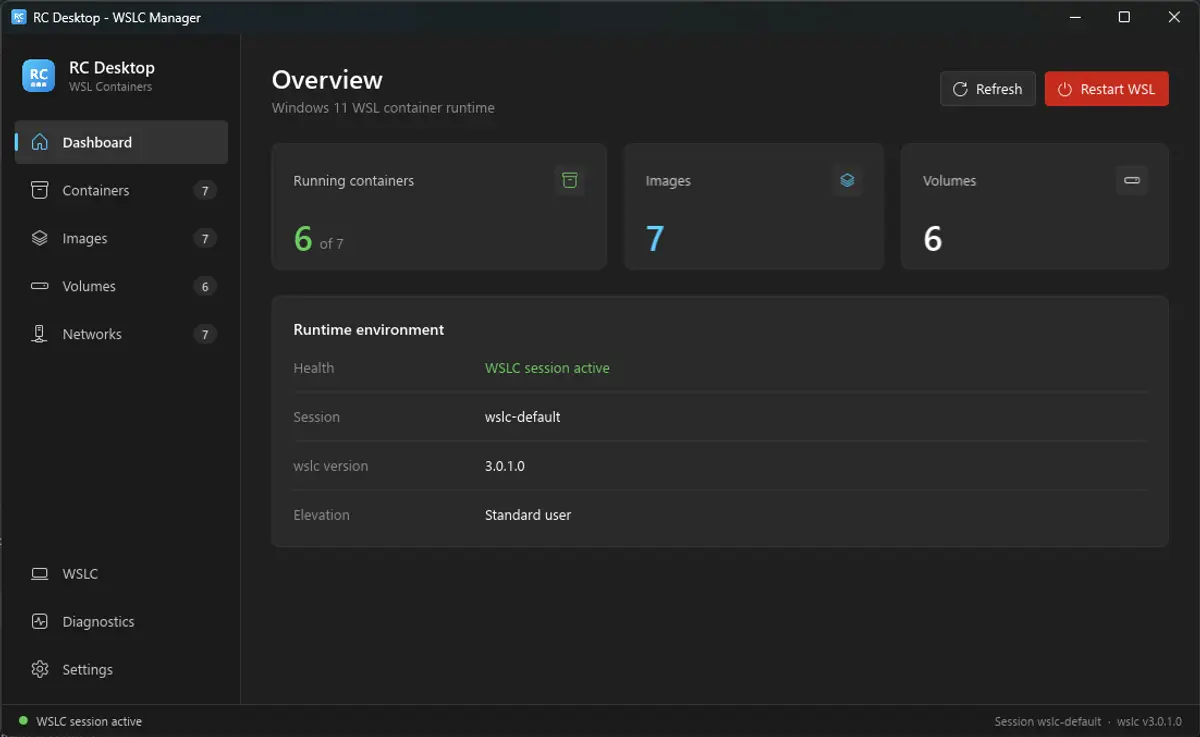The image size is (1200, 737).
Task: Click the 'Standard user' elevation value
Action: [528, 515]
